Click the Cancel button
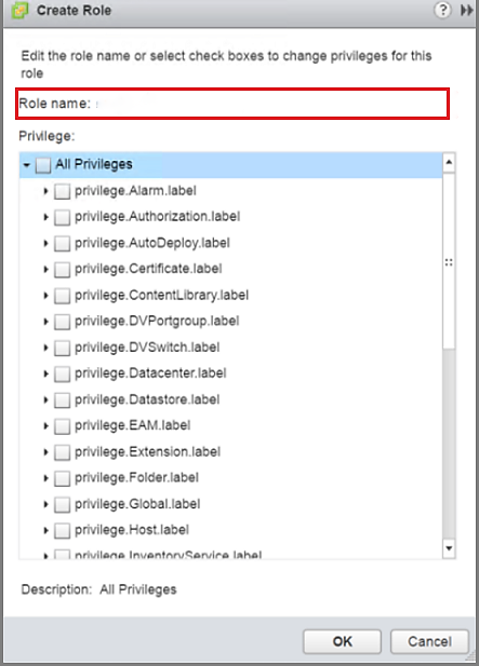479x666 pixels. pyautogui.click(x=430, y=641)
